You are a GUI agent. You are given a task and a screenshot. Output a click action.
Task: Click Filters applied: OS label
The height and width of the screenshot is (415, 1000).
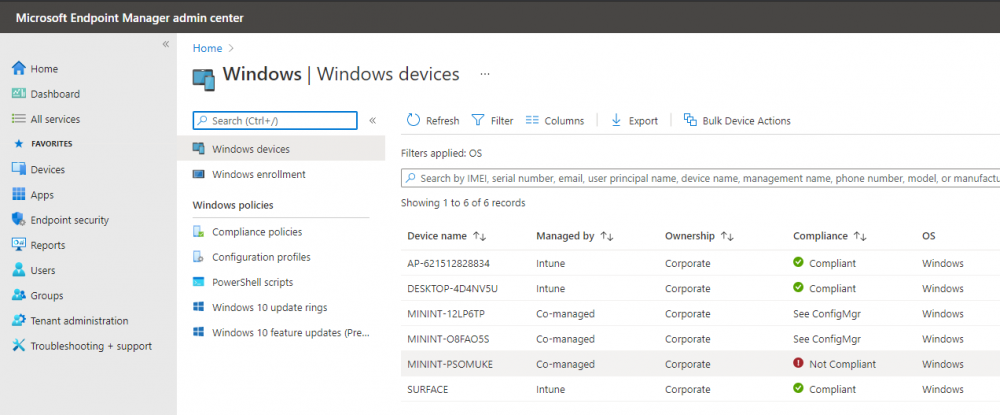coord(441,154)
